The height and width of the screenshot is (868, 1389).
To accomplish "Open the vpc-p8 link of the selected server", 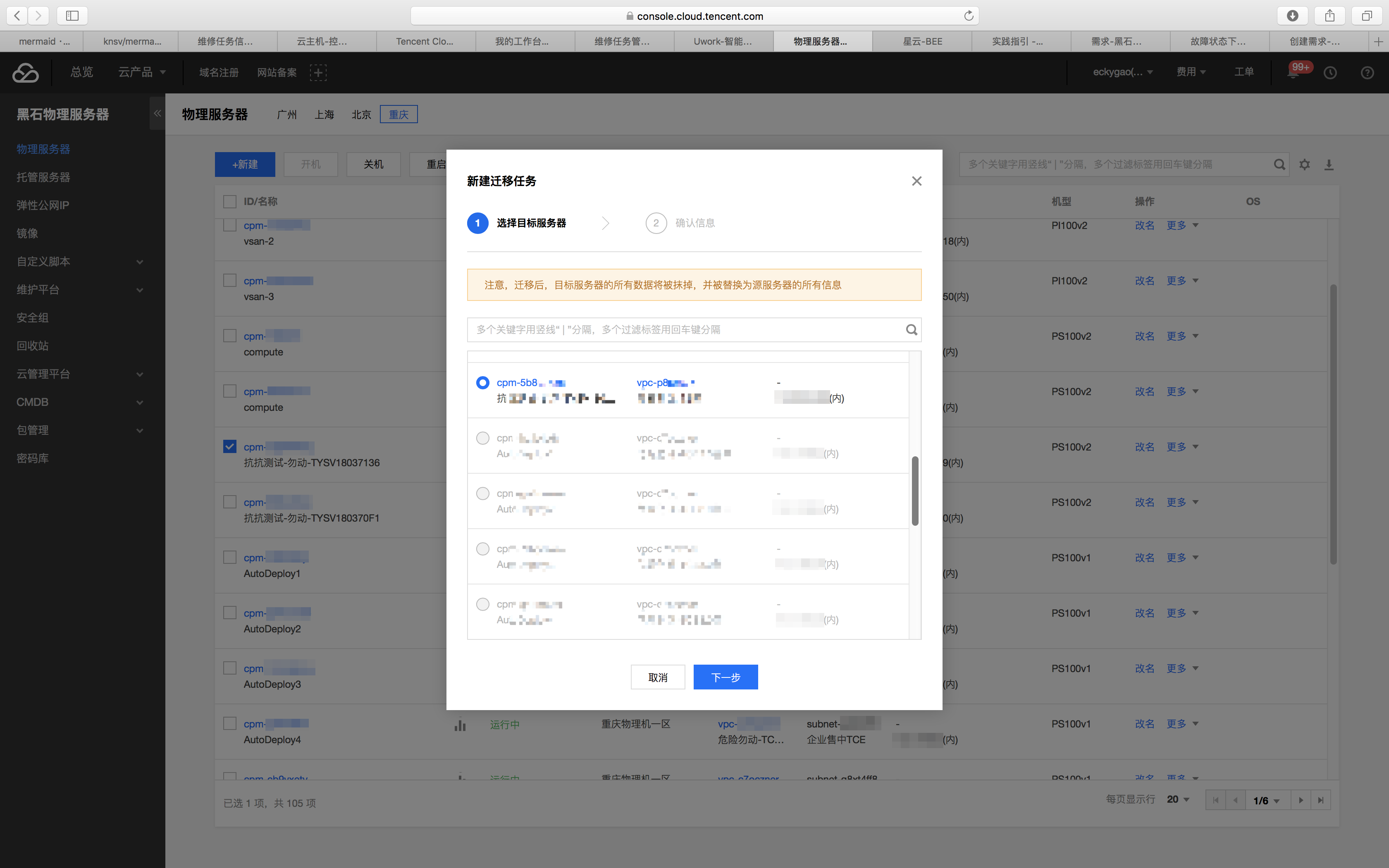I will coord(665,383).
